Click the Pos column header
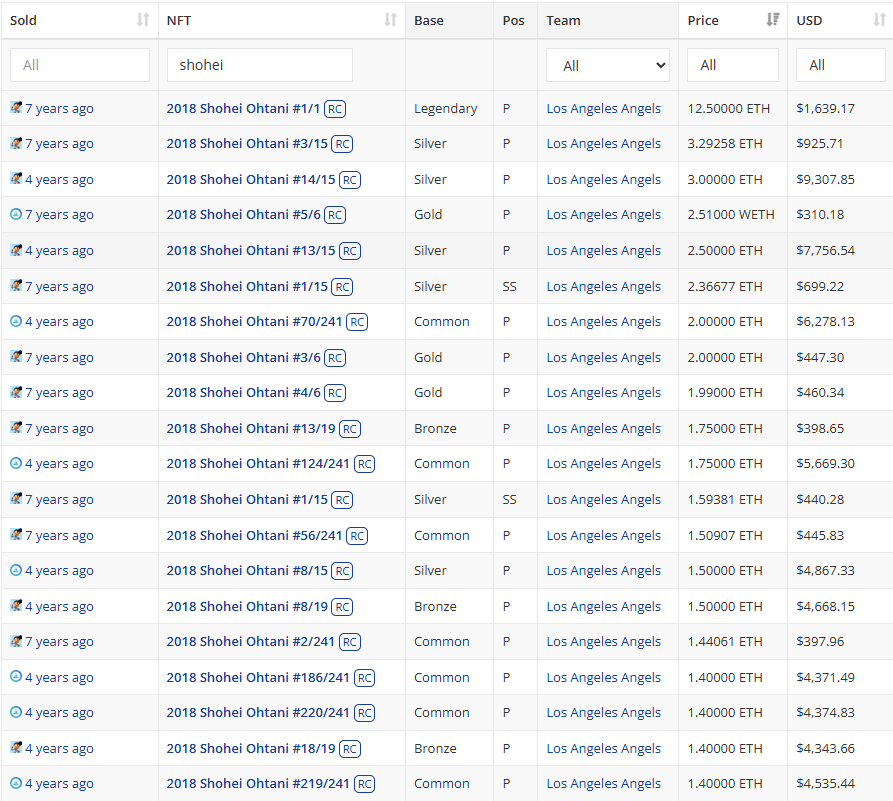The height and width of the screenshot is (801, 893). (x=515, y=21)
